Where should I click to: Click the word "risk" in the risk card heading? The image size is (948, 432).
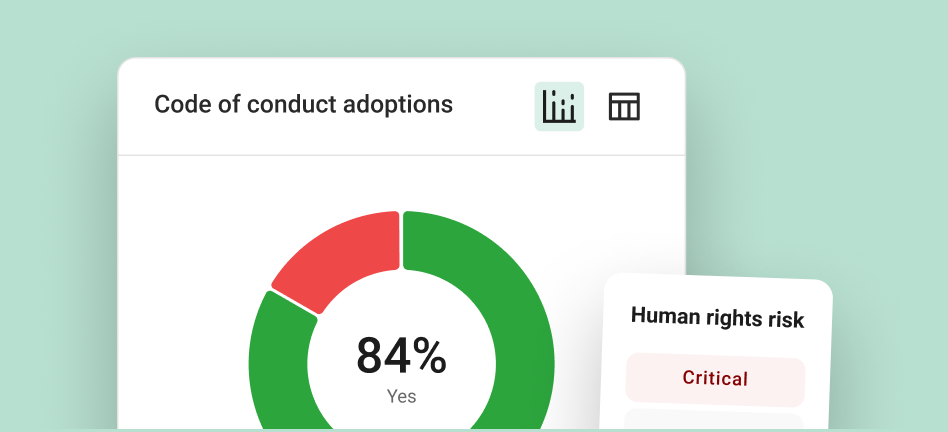coord(785,319)
